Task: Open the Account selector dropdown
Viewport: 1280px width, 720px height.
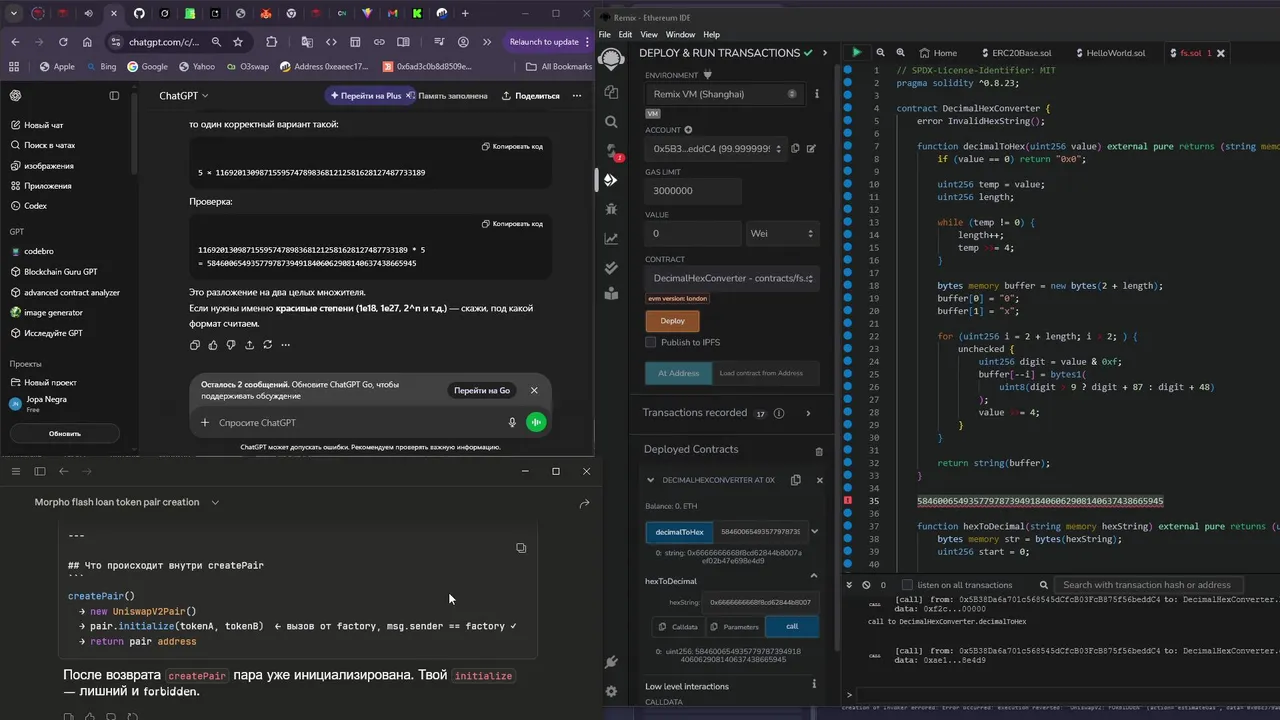Action: (715, 148)
